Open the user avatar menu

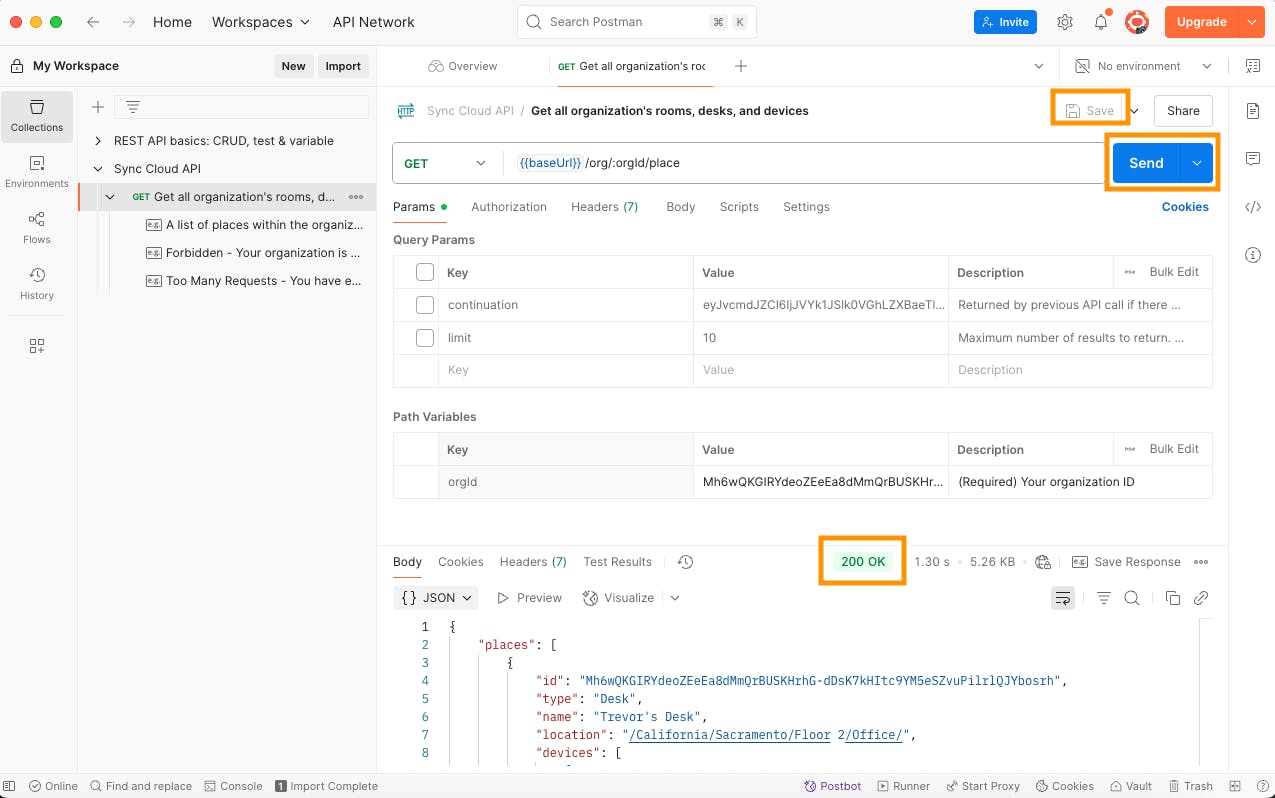(1137, 22)
